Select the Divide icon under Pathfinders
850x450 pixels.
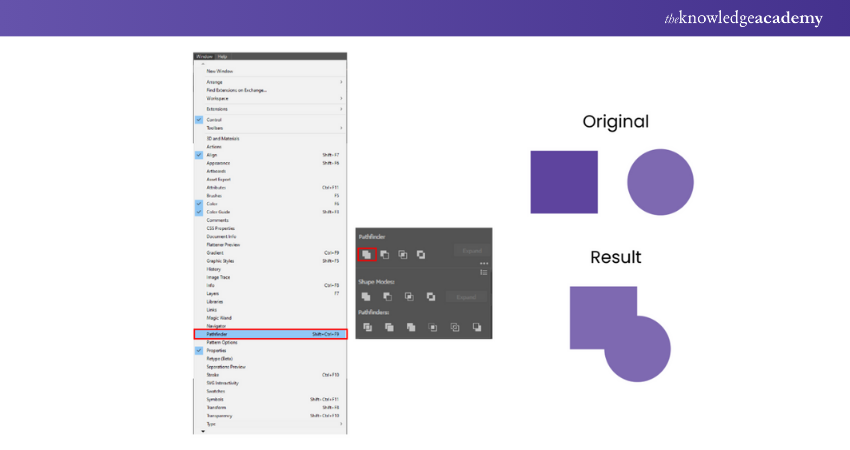367,327
